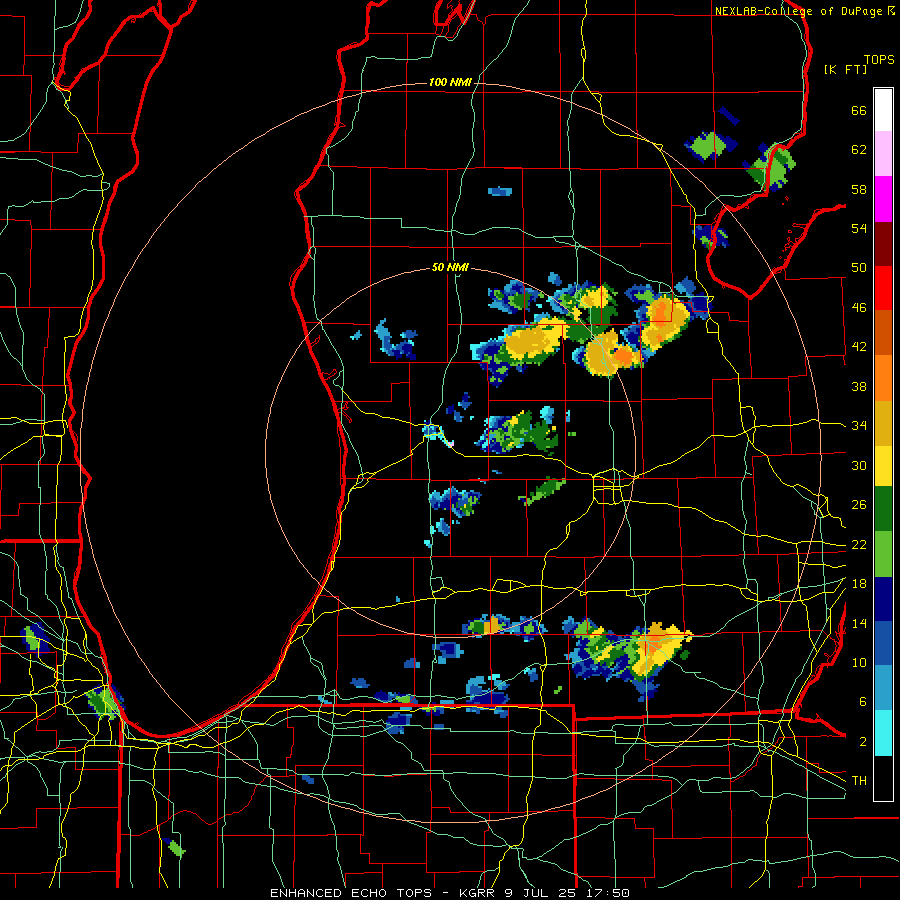The image size is (900, 900).
Task: Choose the navy blue legend color band
Action: (x=883, y=599)
